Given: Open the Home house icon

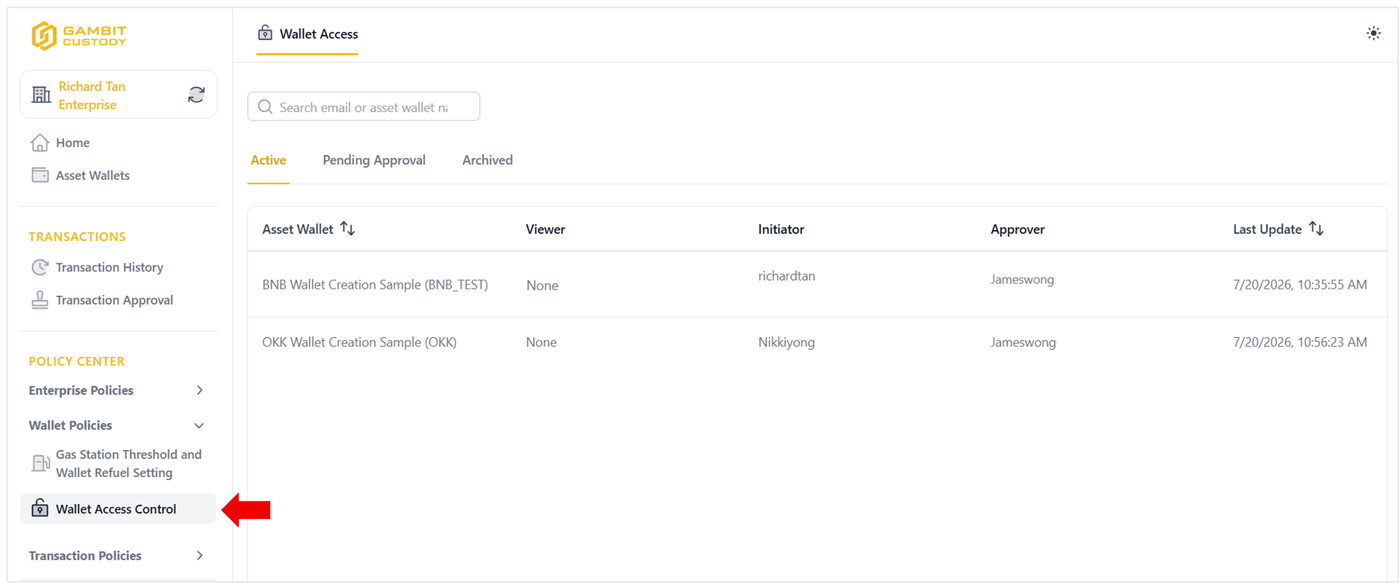Looking at the screenshot, I should tap(40, 143).
